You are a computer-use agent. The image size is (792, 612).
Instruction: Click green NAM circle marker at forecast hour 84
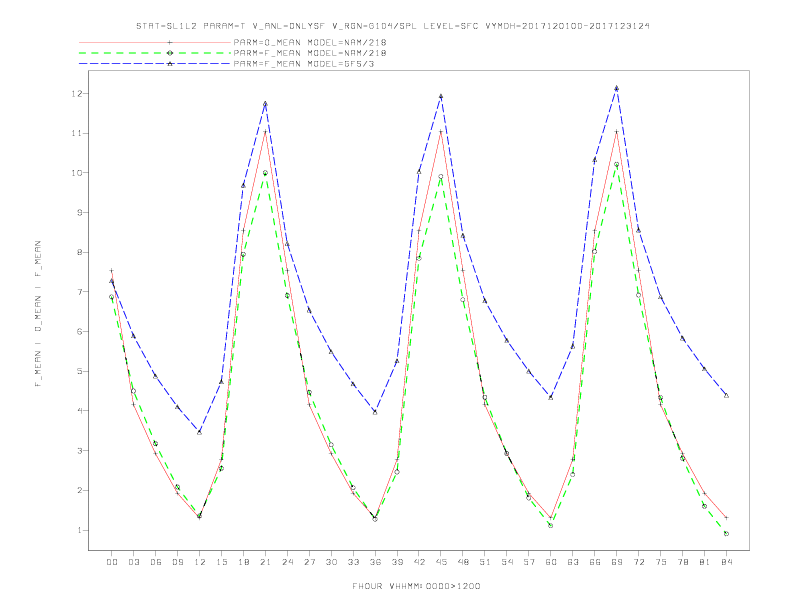pos(726,534)
